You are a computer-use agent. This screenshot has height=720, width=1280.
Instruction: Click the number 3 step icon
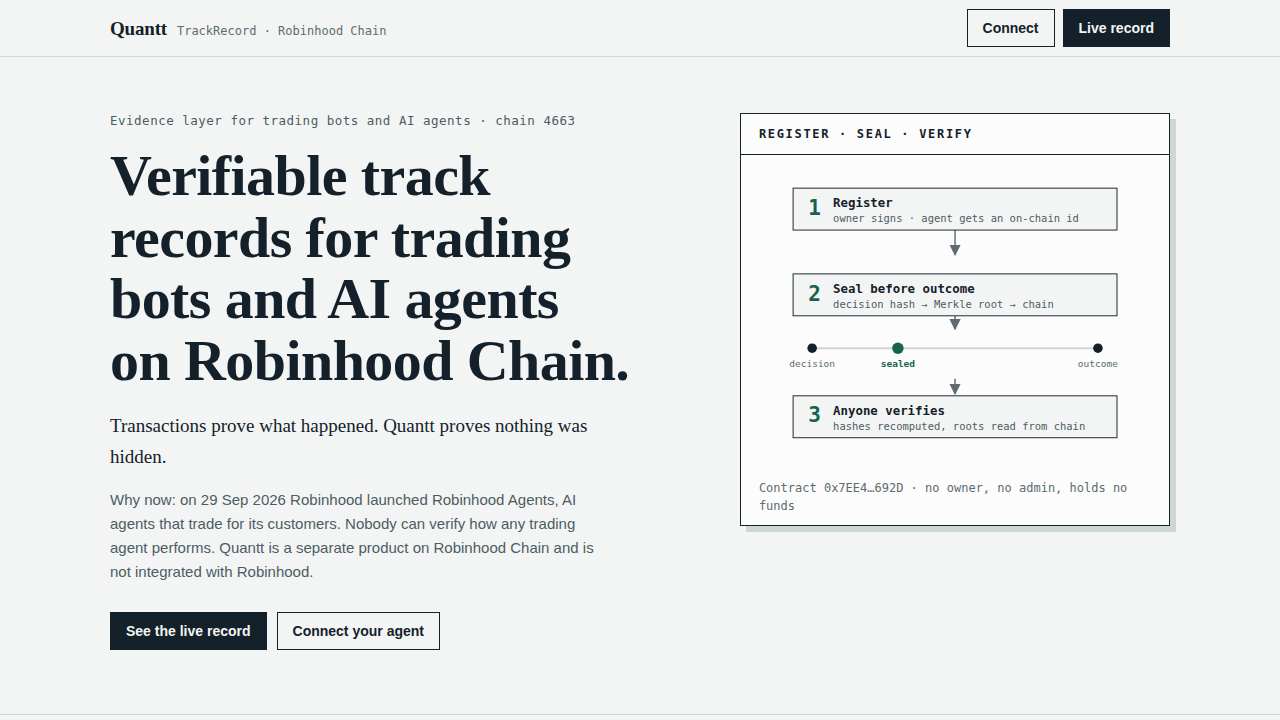(x=814, y=416)
